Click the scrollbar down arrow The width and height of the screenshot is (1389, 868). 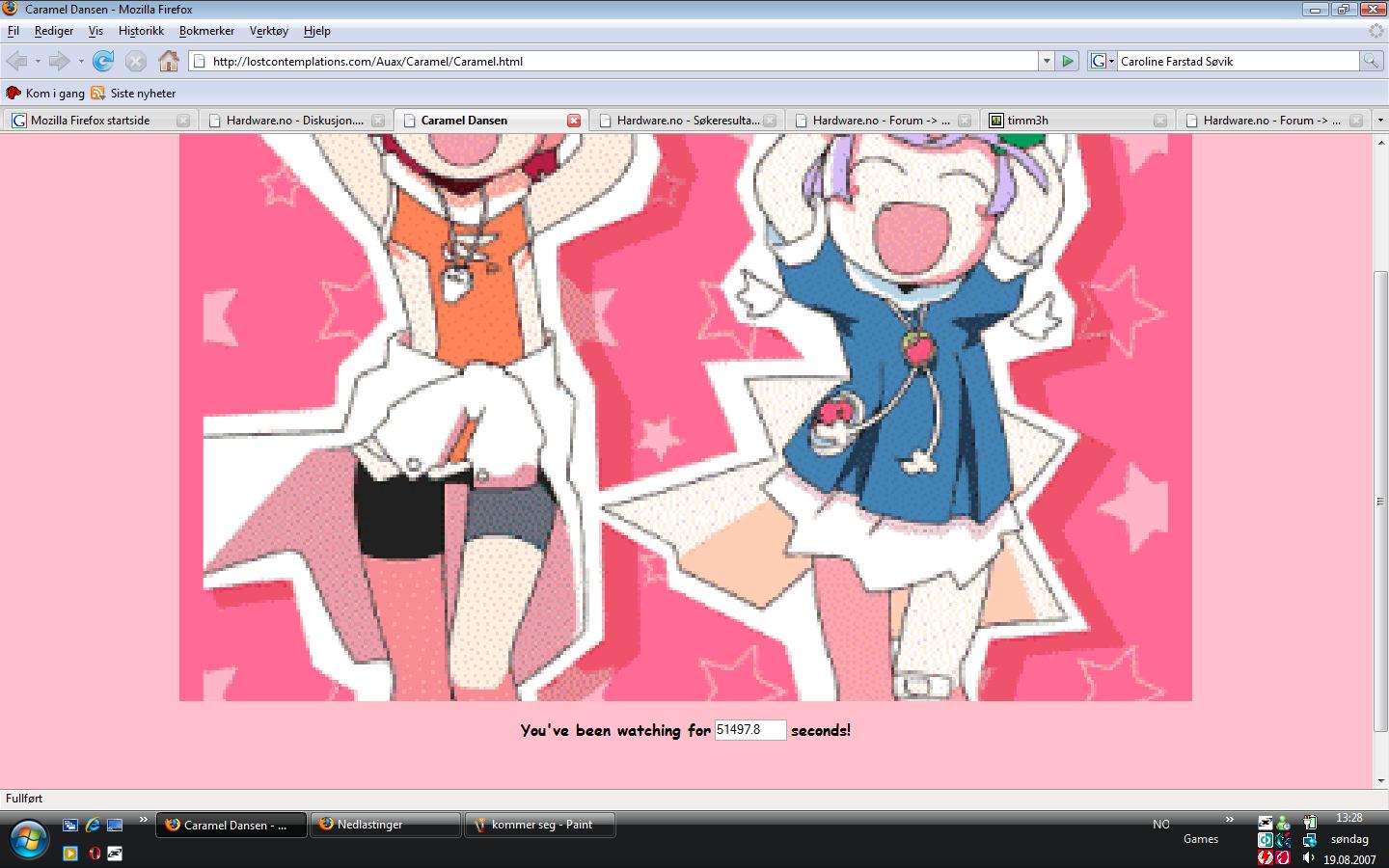pos(1380,781)
